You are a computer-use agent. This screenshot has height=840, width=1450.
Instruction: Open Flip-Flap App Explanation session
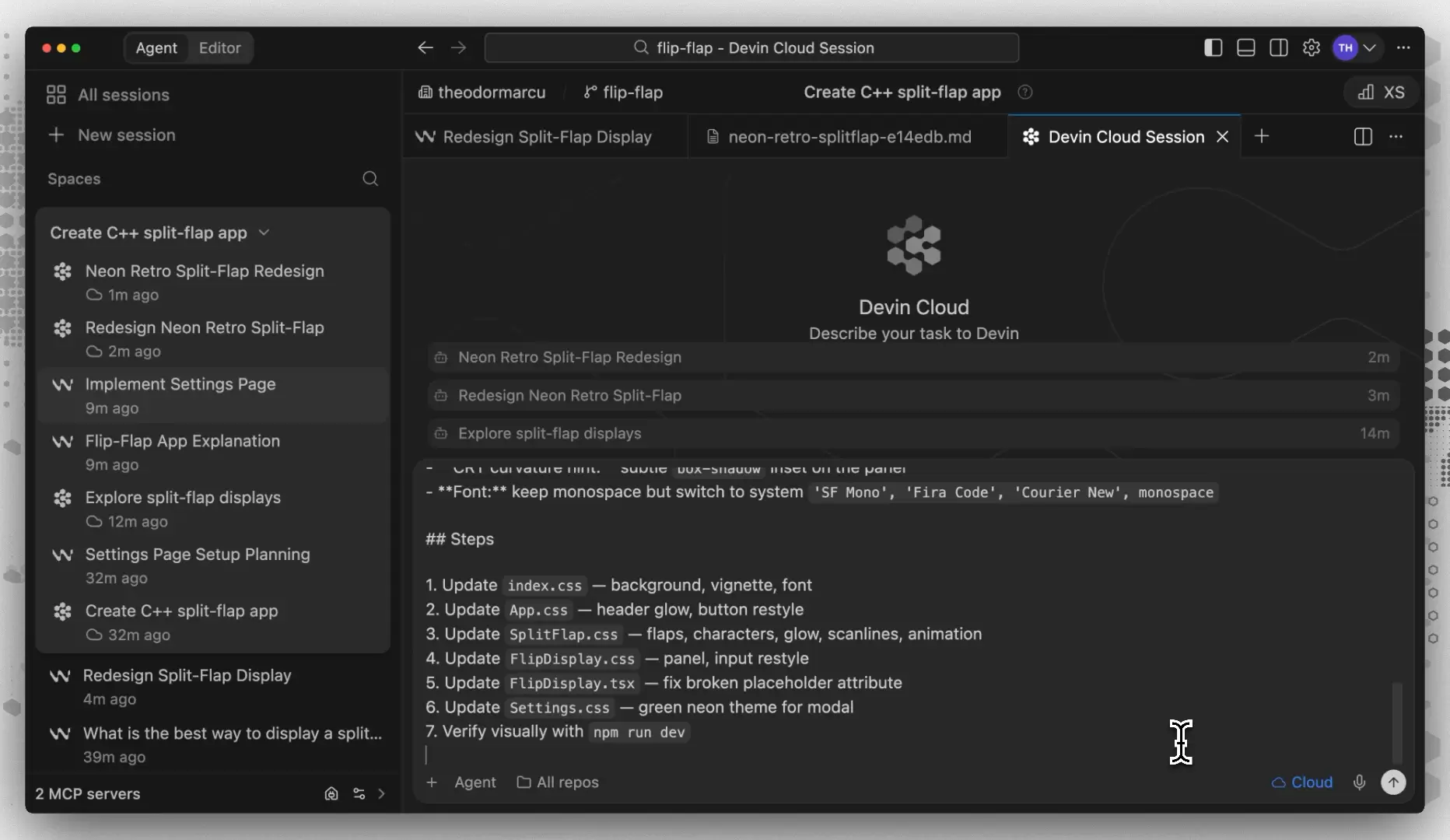pyautogui.click(x=213, y=452)
